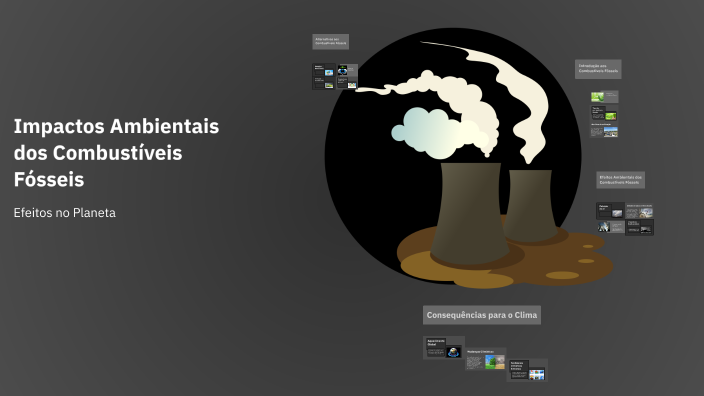Open the bottom-left Efeitos slide with smokestack photo
This screenshot has height=396, width=704.
point(610,227)
